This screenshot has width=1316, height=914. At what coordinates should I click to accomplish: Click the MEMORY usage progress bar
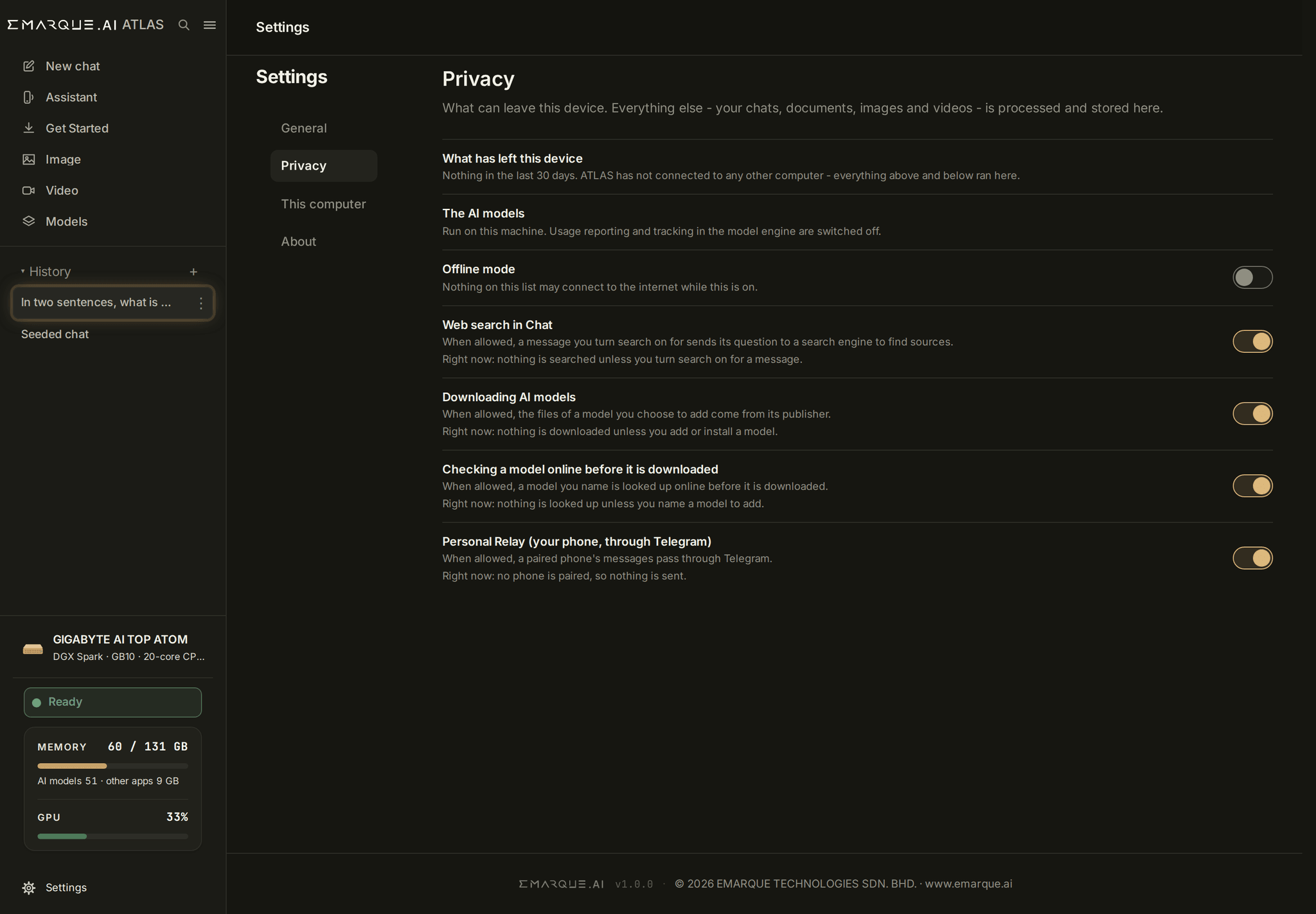coord(112,766)
